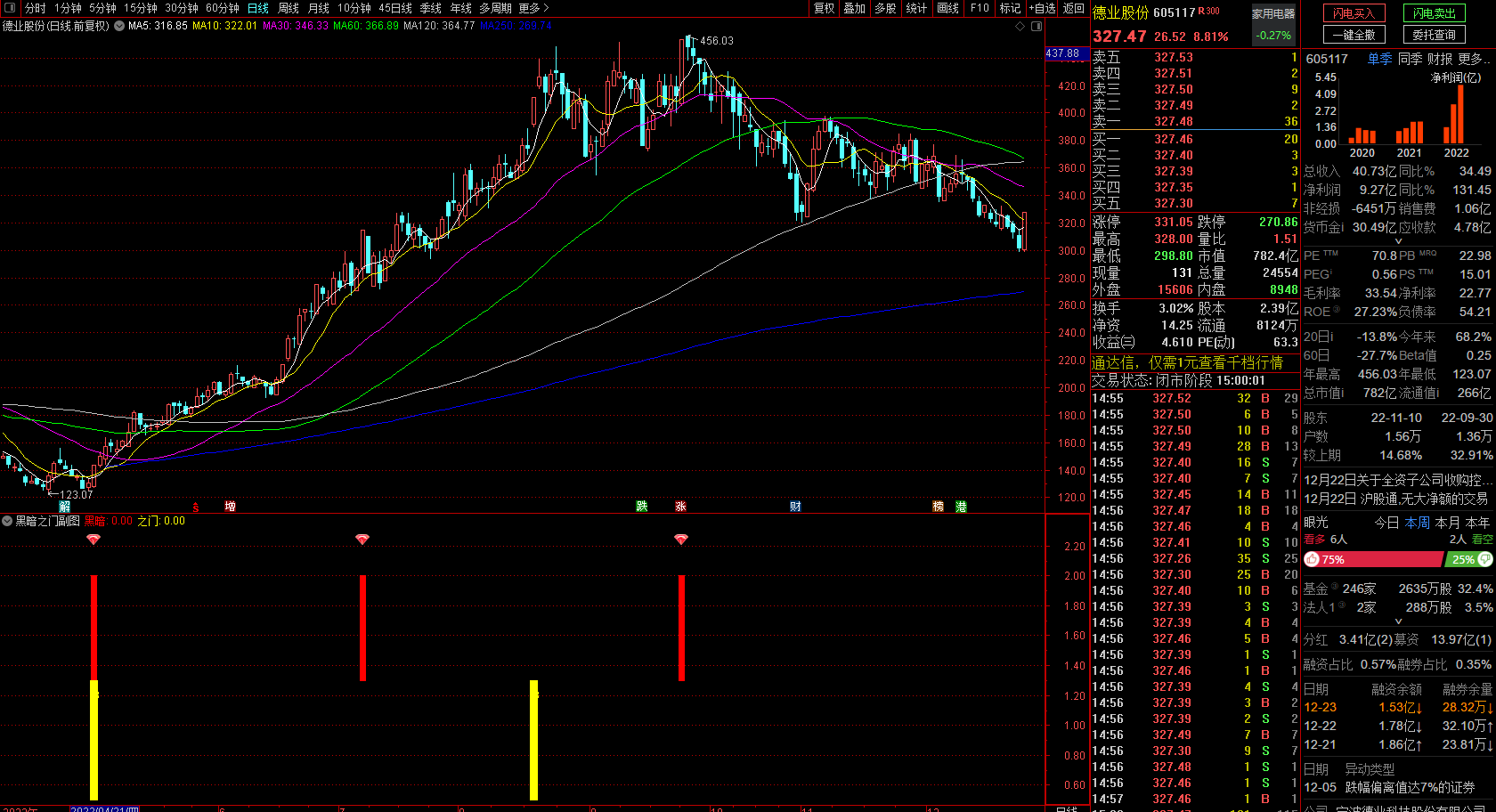This screenshot has height=812, width=1496.
Task: Collapse the 黑暗之门副图 indicator panel
Action: (x=7, y=521)
